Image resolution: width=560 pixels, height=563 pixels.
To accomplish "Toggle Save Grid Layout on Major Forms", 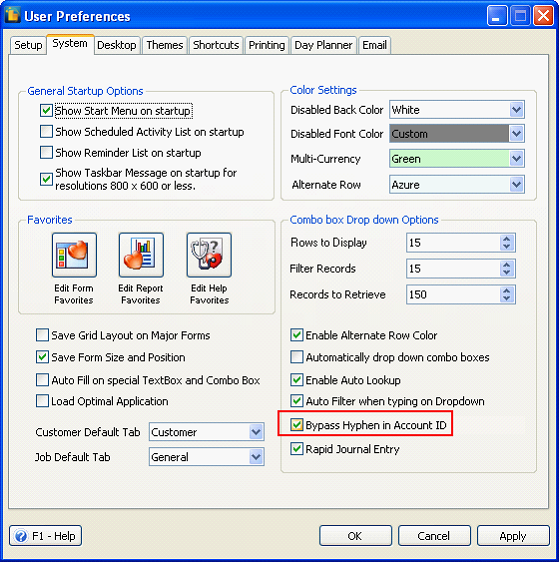I will click(x=42, y=335).
